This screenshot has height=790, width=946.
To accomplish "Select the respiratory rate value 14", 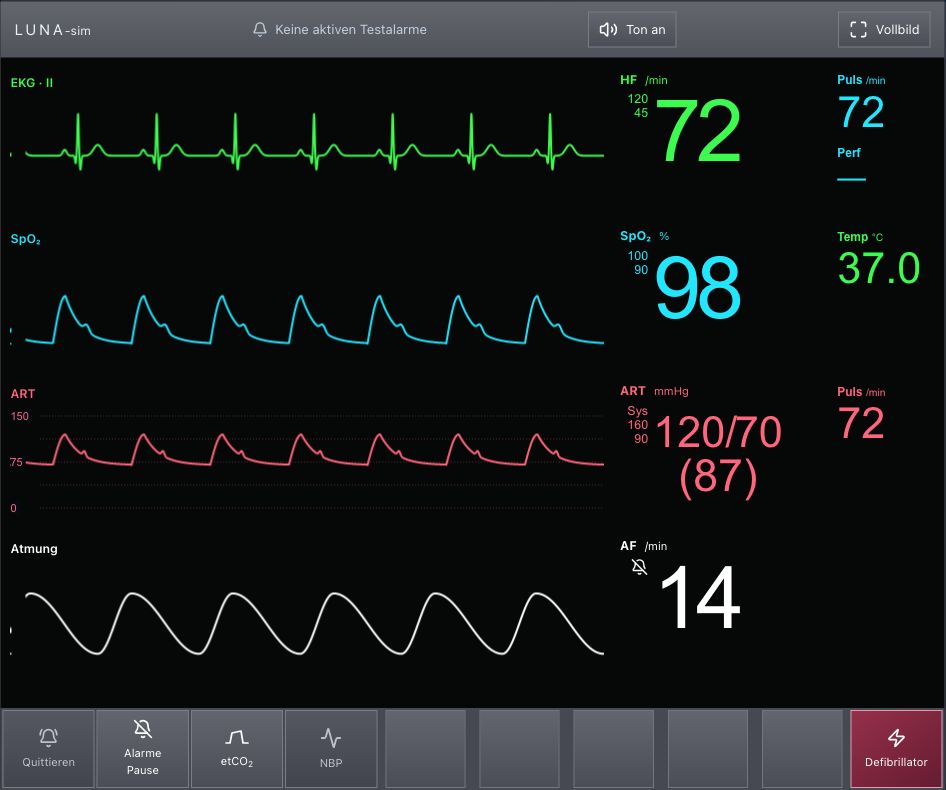I will pos(700,597).
